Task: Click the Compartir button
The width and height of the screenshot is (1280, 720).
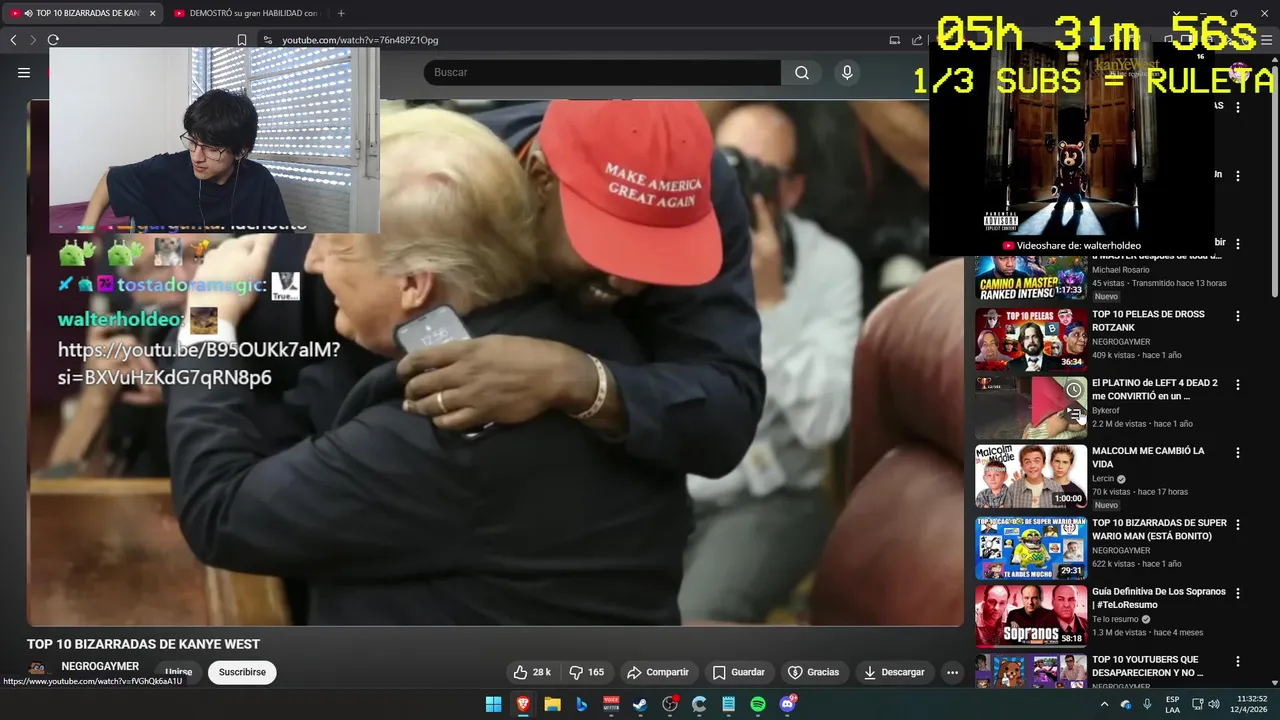Action: 657,672
